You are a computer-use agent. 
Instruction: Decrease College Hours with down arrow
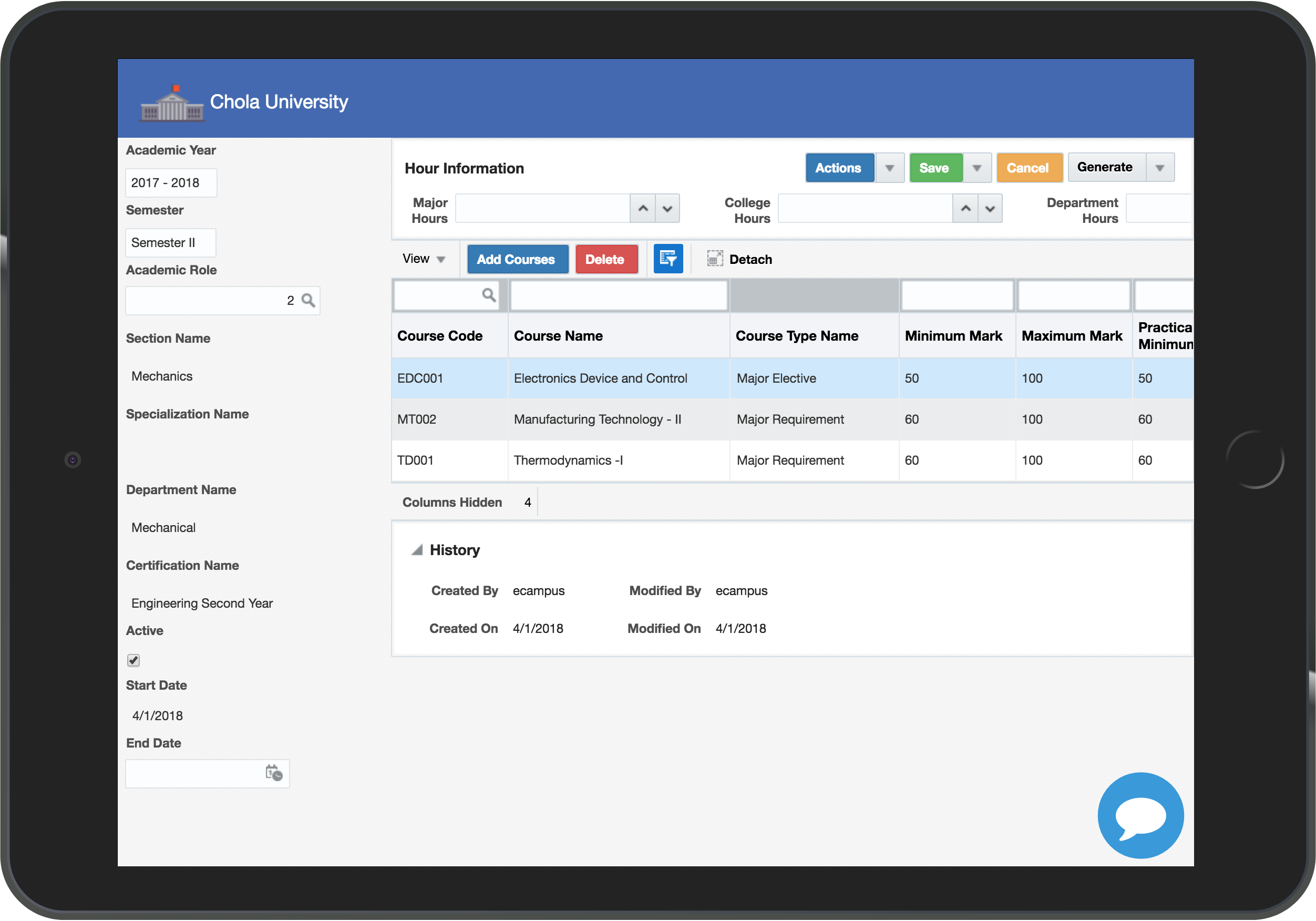[x=990, y=209]
